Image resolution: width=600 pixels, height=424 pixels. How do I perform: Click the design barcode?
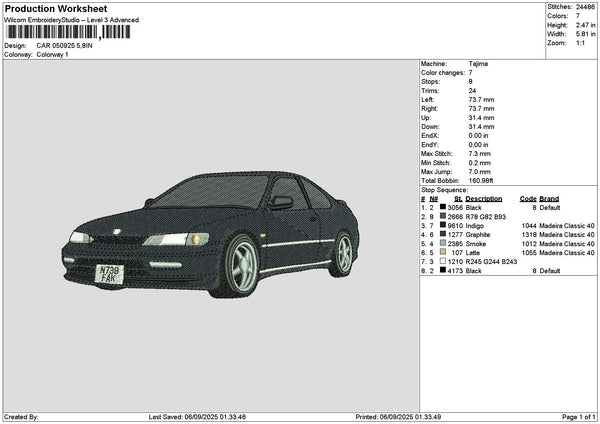click(68, 32)
